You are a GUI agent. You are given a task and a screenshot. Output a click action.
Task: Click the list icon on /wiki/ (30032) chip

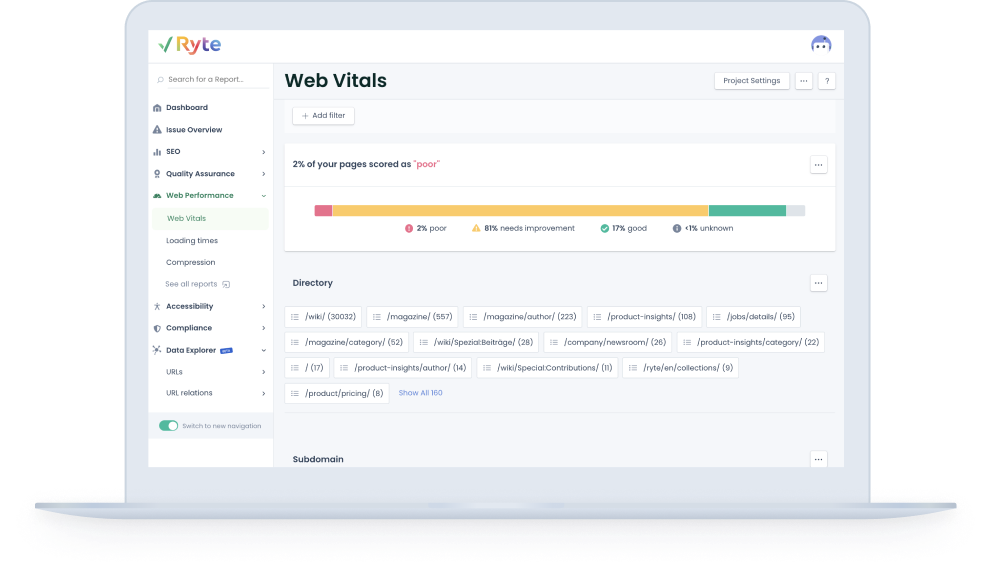[295, 317]
